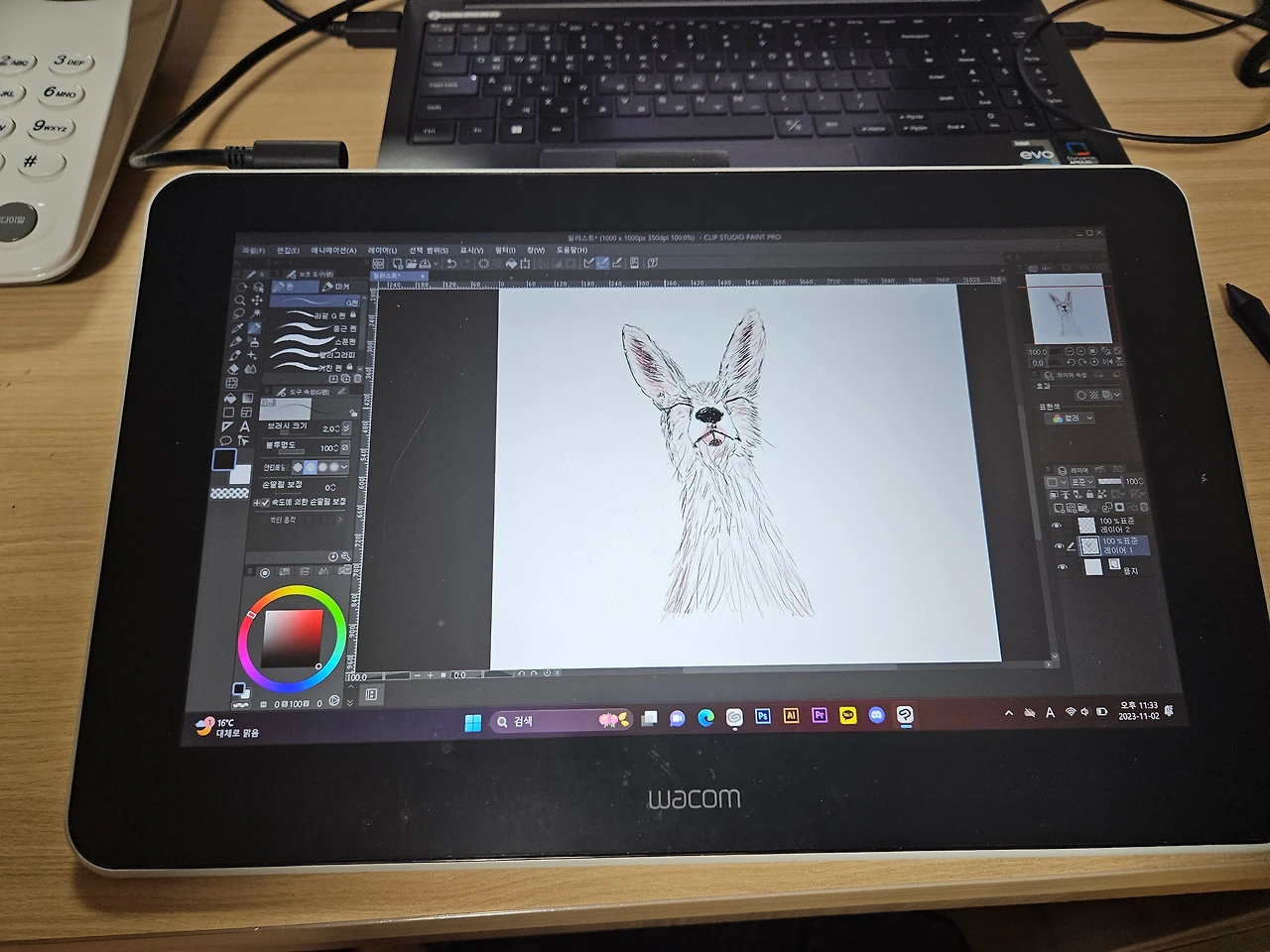Click the taskbar clock showing 11:33
This screenshot has width=1270, height=952.
coord(1138,711)
